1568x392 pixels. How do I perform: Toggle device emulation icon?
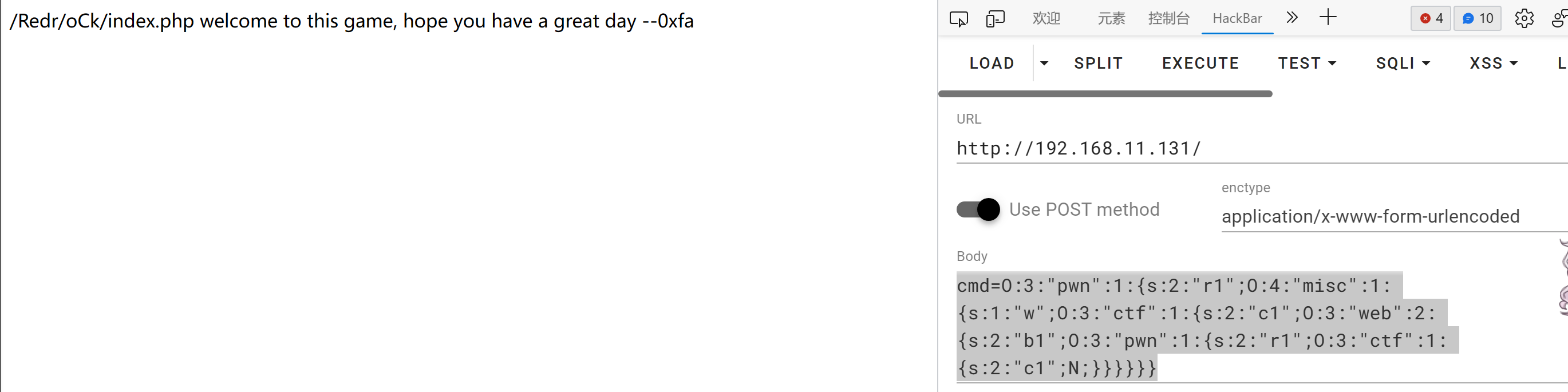(995, 18)
